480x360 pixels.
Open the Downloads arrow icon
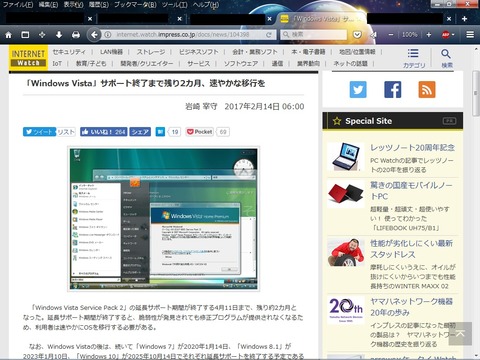click(59, 35)
